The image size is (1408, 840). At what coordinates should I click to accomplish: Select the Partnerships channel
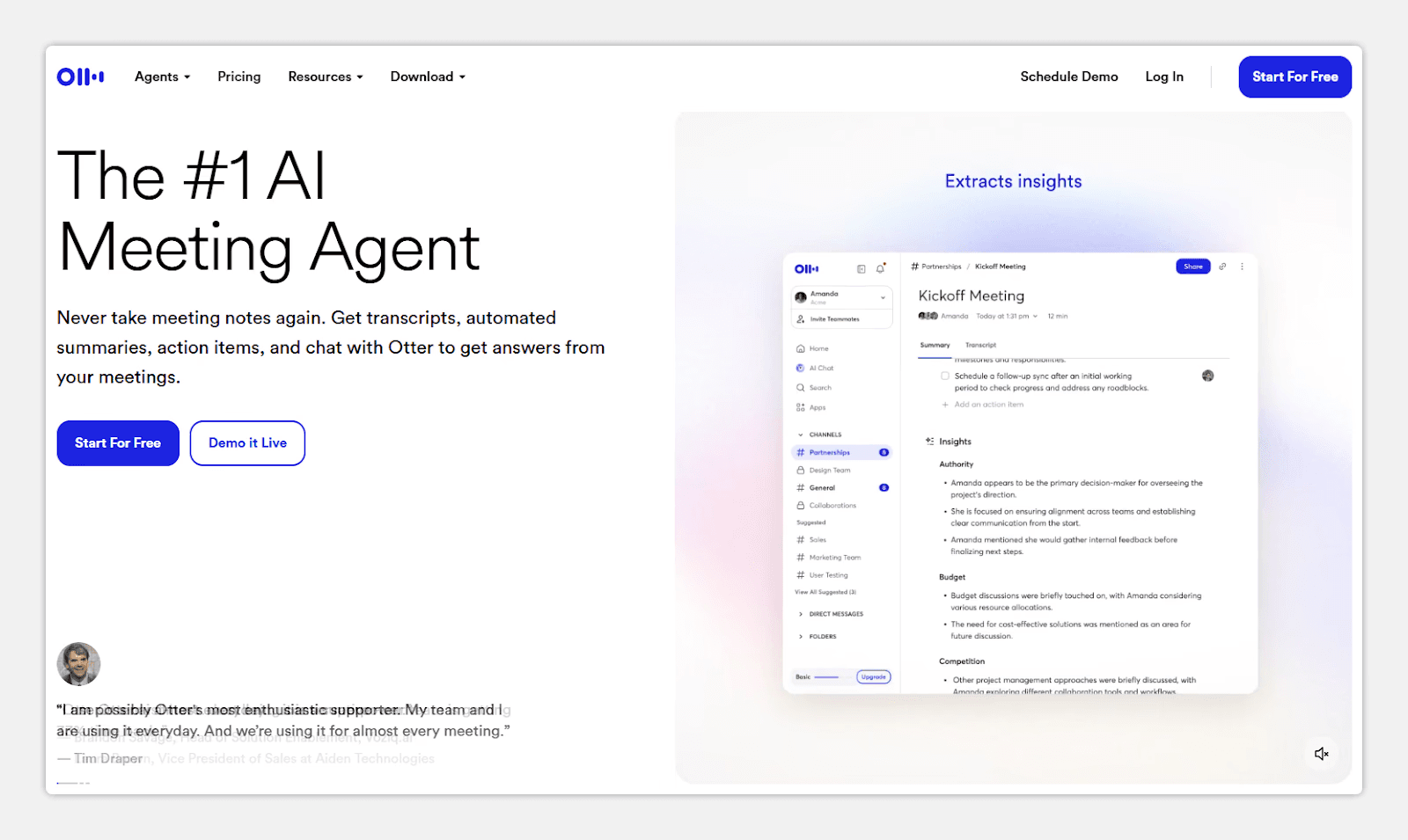(842, 452)
